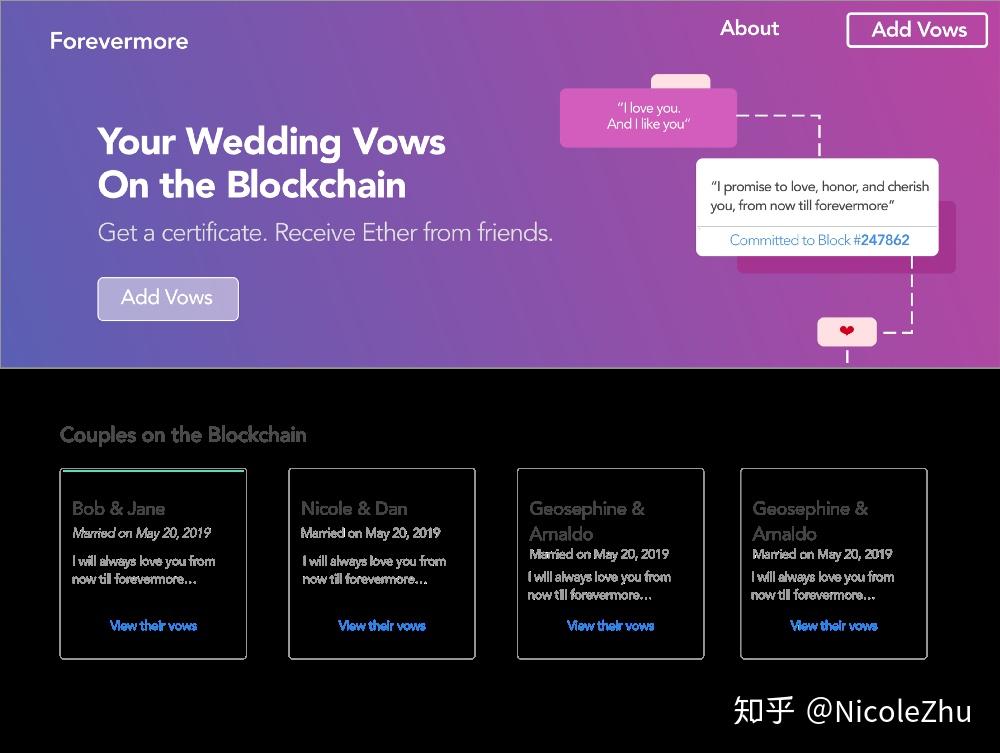Open the Committed to Block #247862 link
Screen dimensions: 1000x753
tap(818, 240)
